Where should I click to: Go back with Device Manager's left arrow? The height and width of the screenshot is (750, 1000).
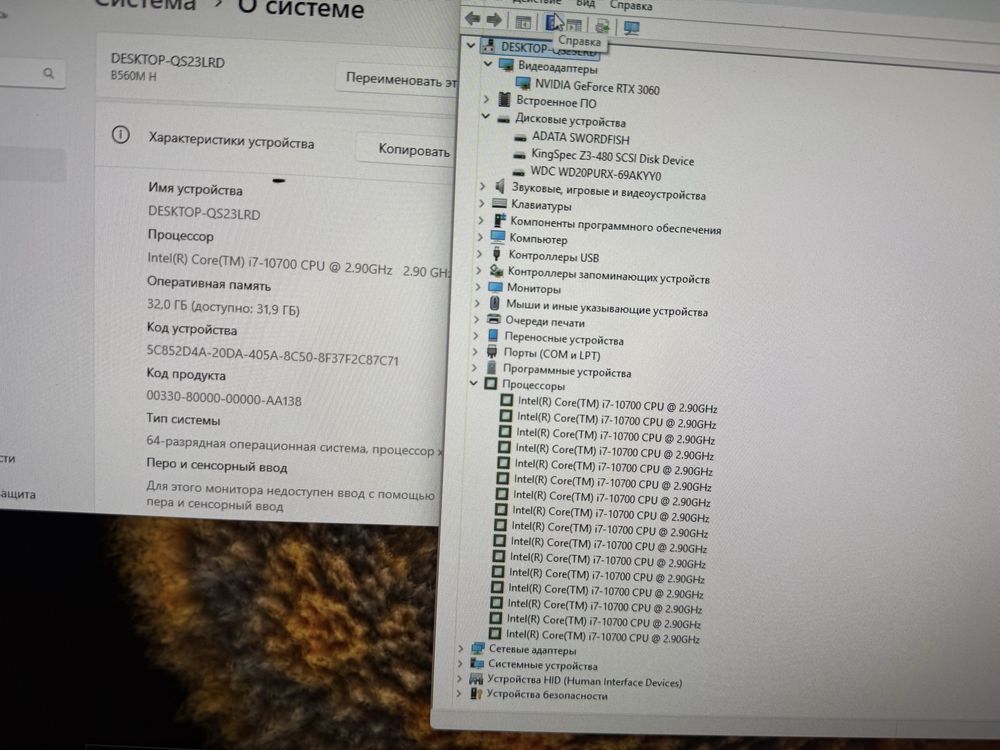pyautogui.click(x=473, y=18)
